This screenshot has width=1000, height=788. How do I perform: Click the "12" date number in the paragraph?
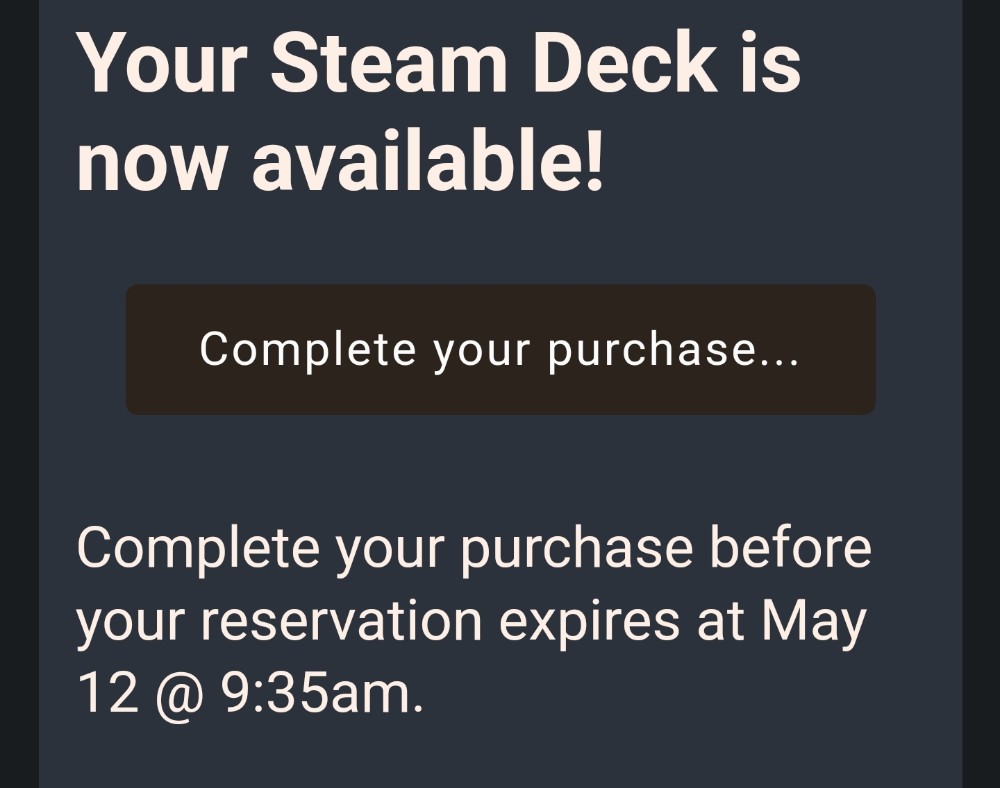click(x=108, y=693)
